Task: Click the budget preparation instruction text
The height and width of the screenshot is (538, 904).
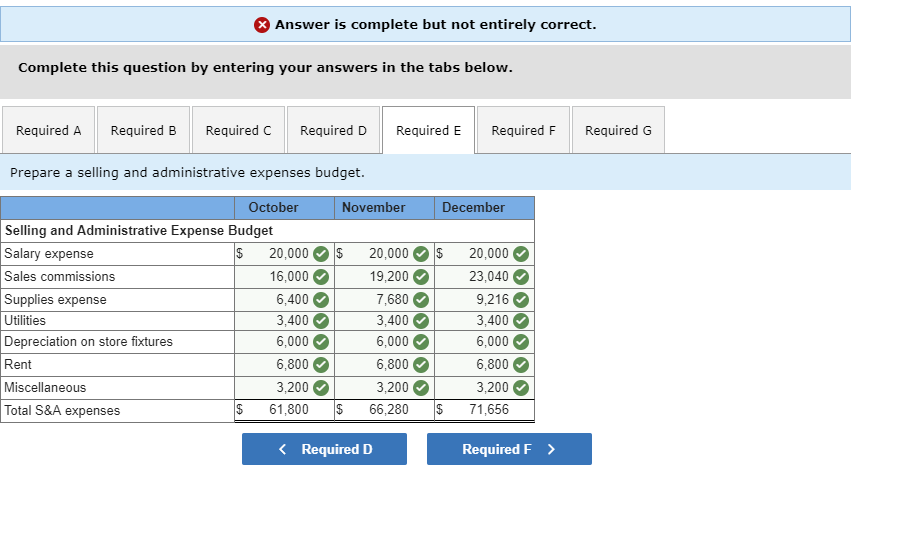Action: (x=187, y=172)
